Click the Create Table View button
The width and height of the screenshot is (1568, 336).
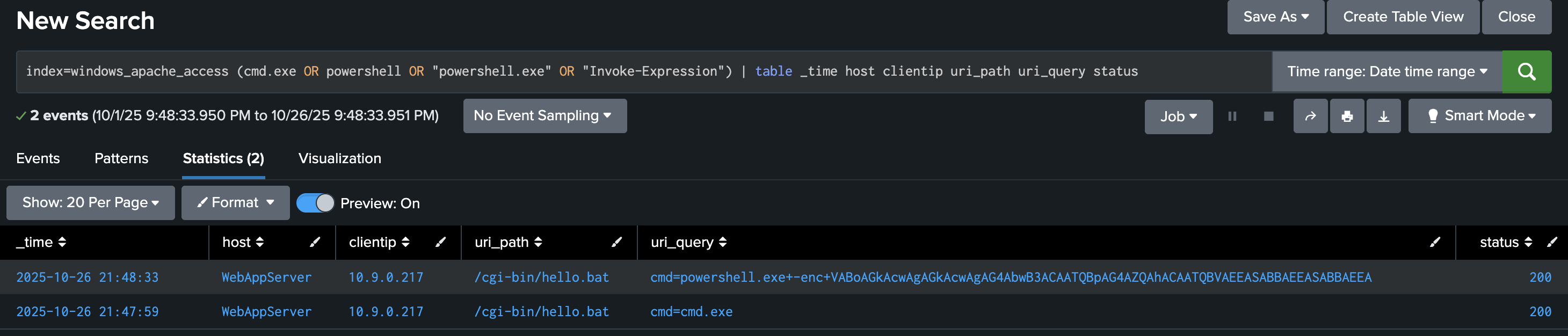(x=1403, y=17)
